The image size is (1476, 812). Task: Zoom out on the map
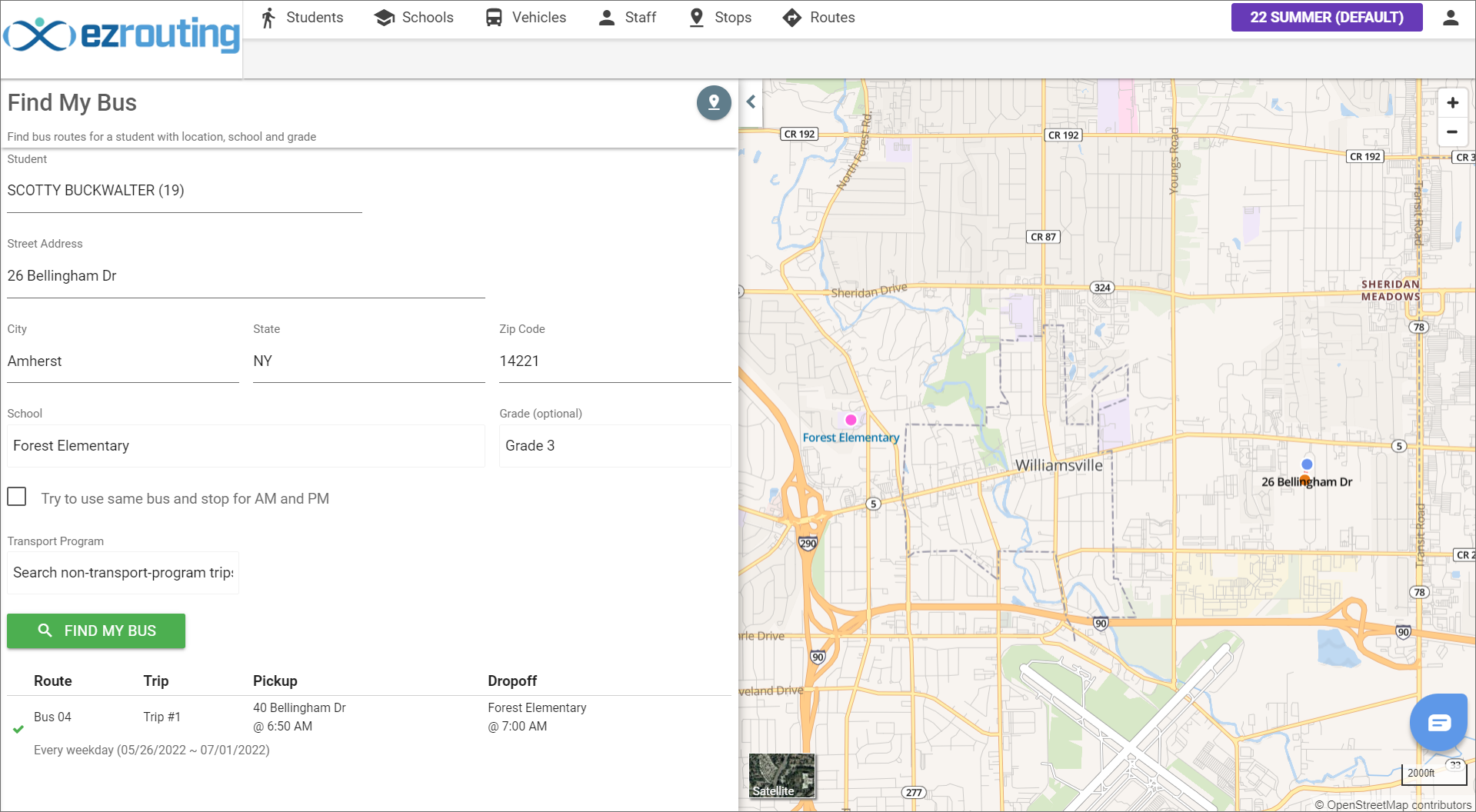[x=1452, y=132]
